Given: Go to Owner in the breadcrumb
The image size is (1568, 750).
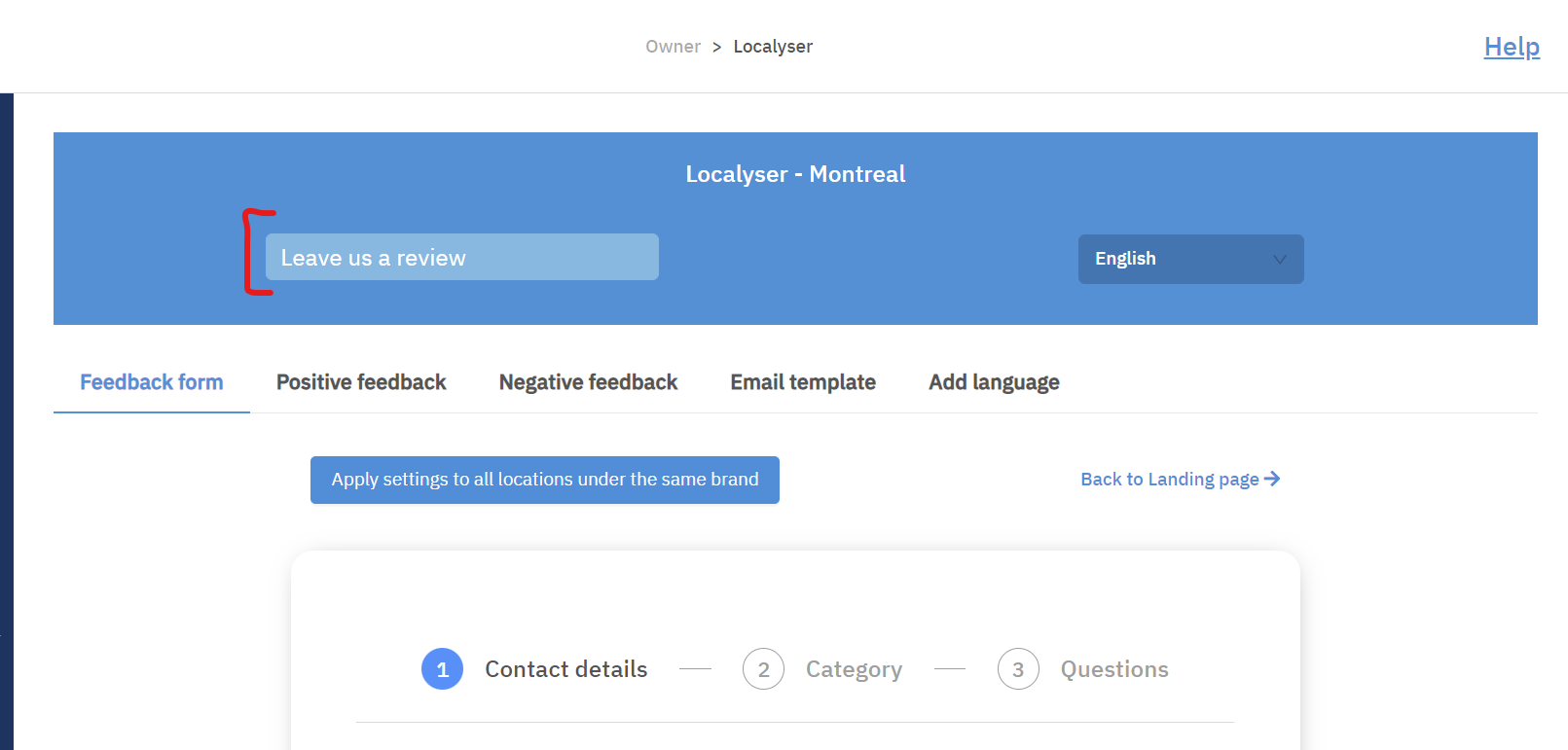Looking at the screenshot, I should 673,47.
